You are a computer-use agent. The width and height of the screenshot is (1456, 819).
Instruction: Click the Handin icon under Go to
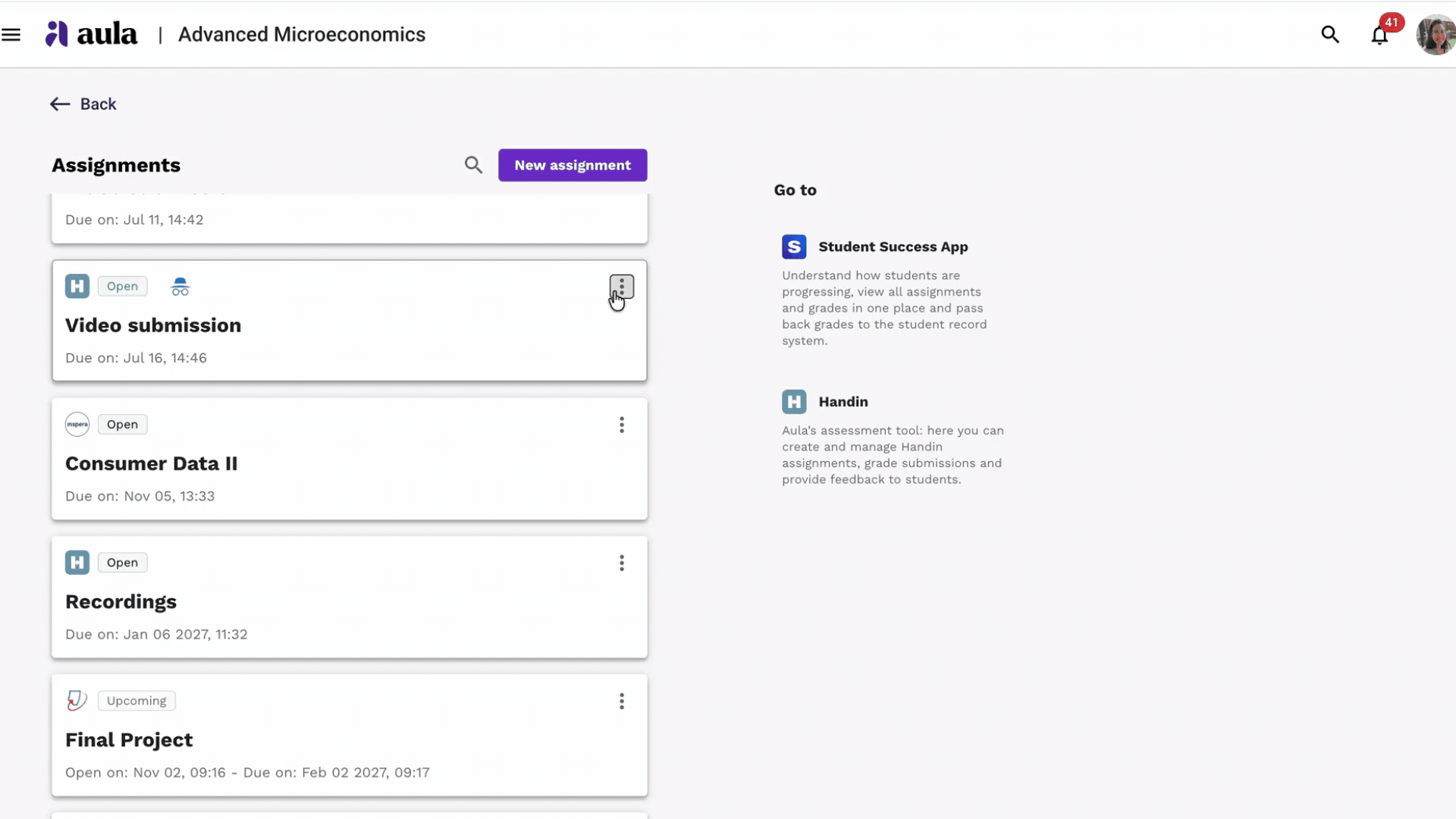pyautogui.click(x=794, y=401)
